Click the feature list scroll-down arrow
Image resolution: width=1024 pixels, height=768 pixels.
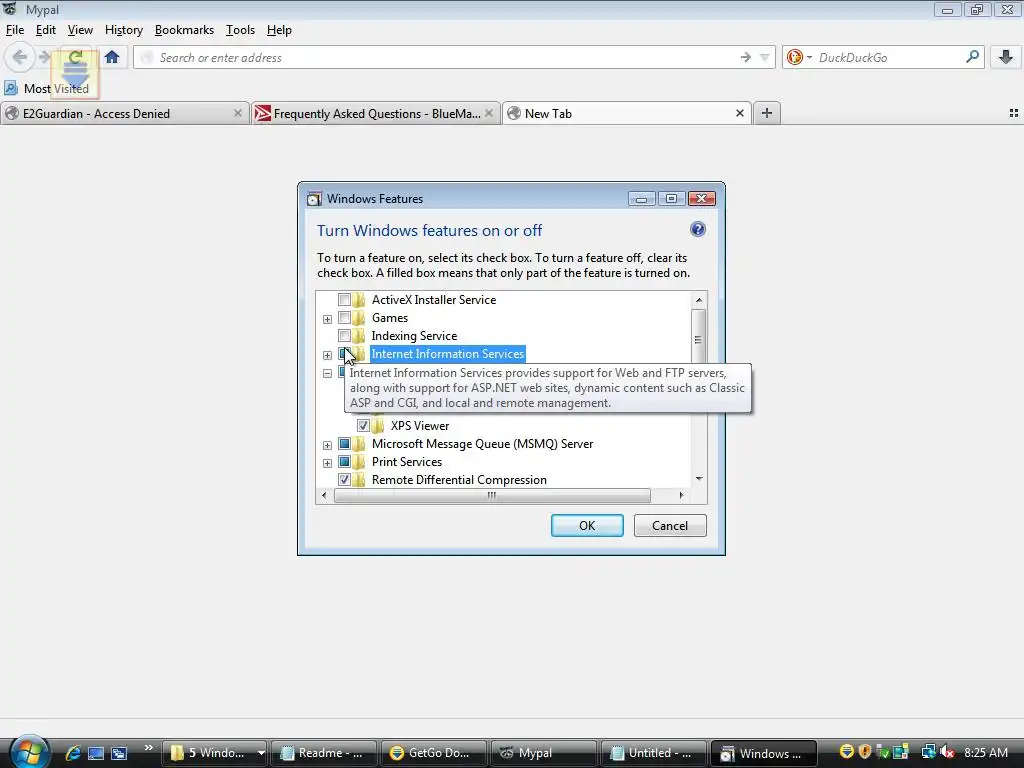click(699, 479)
